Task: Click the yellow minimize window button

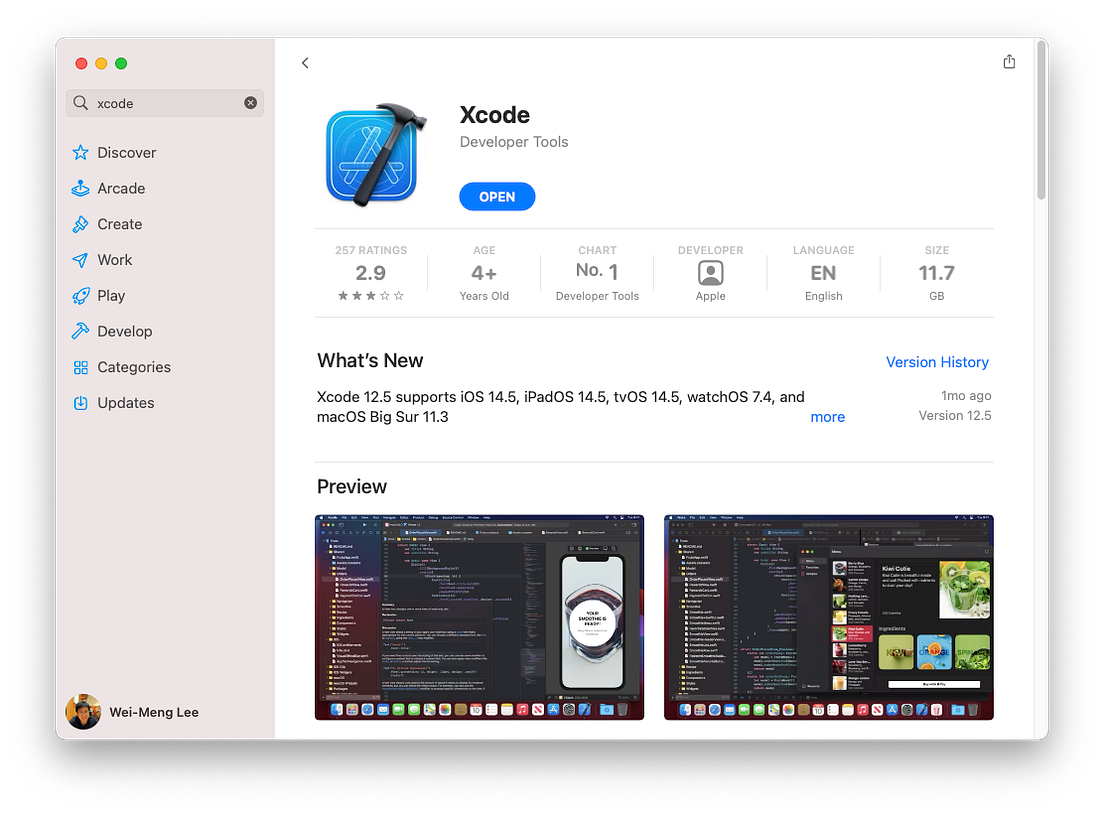Action: point(101,63)
